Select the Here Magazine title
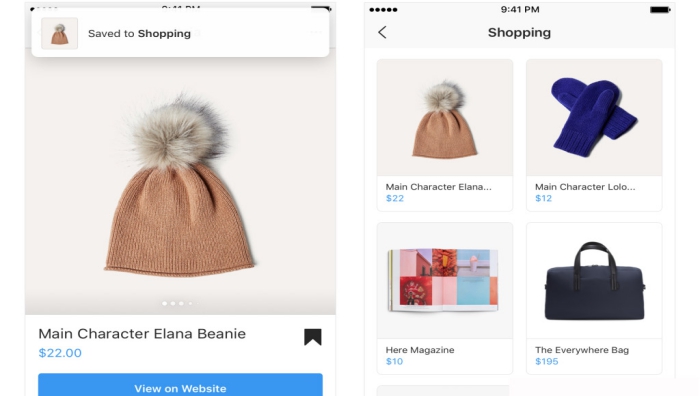The height and width of the screenshot is (396, 700). 420,350
